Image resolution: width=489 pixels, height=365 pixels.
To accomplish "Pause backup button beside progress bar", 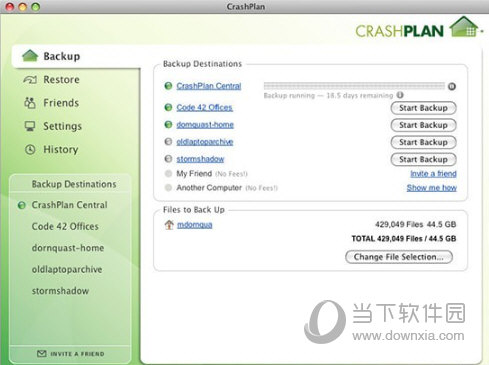I will [452, 86].
